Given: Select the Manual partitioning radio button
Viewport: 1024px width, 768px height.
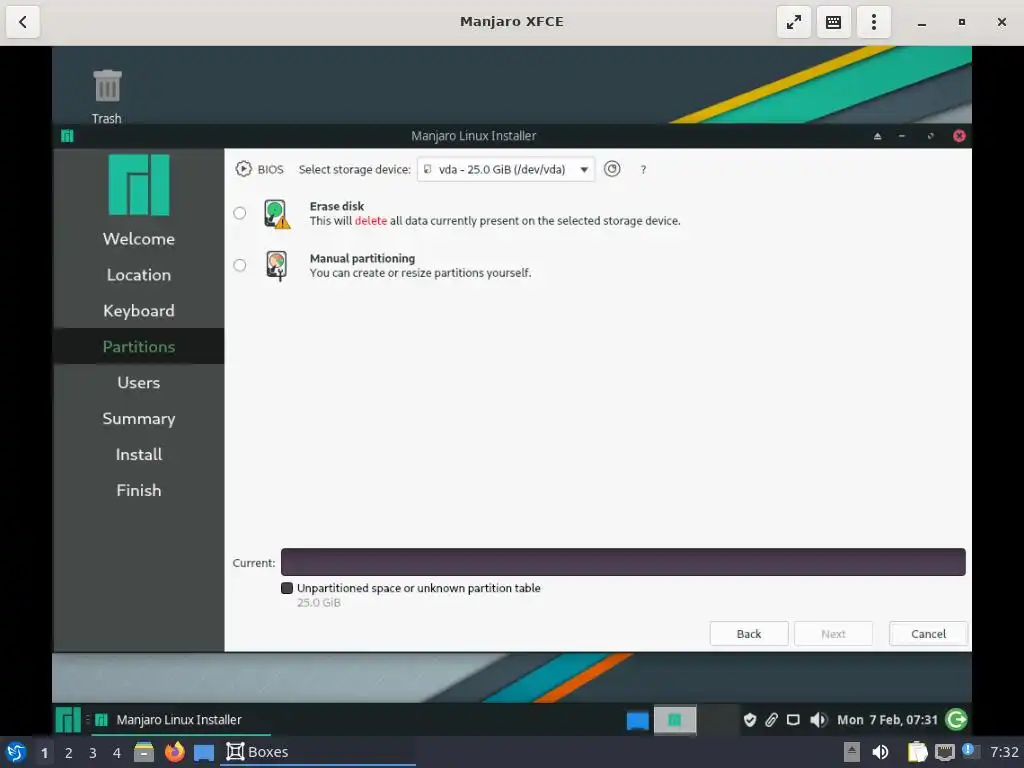Looking at the screenshot, I should 240,265.
